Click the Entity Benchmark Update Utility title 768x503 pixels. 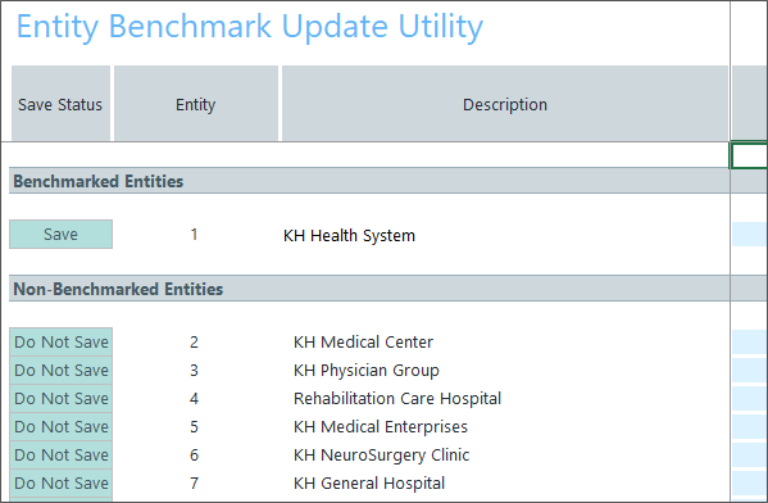pyautogui.click(x=250, y=27)
